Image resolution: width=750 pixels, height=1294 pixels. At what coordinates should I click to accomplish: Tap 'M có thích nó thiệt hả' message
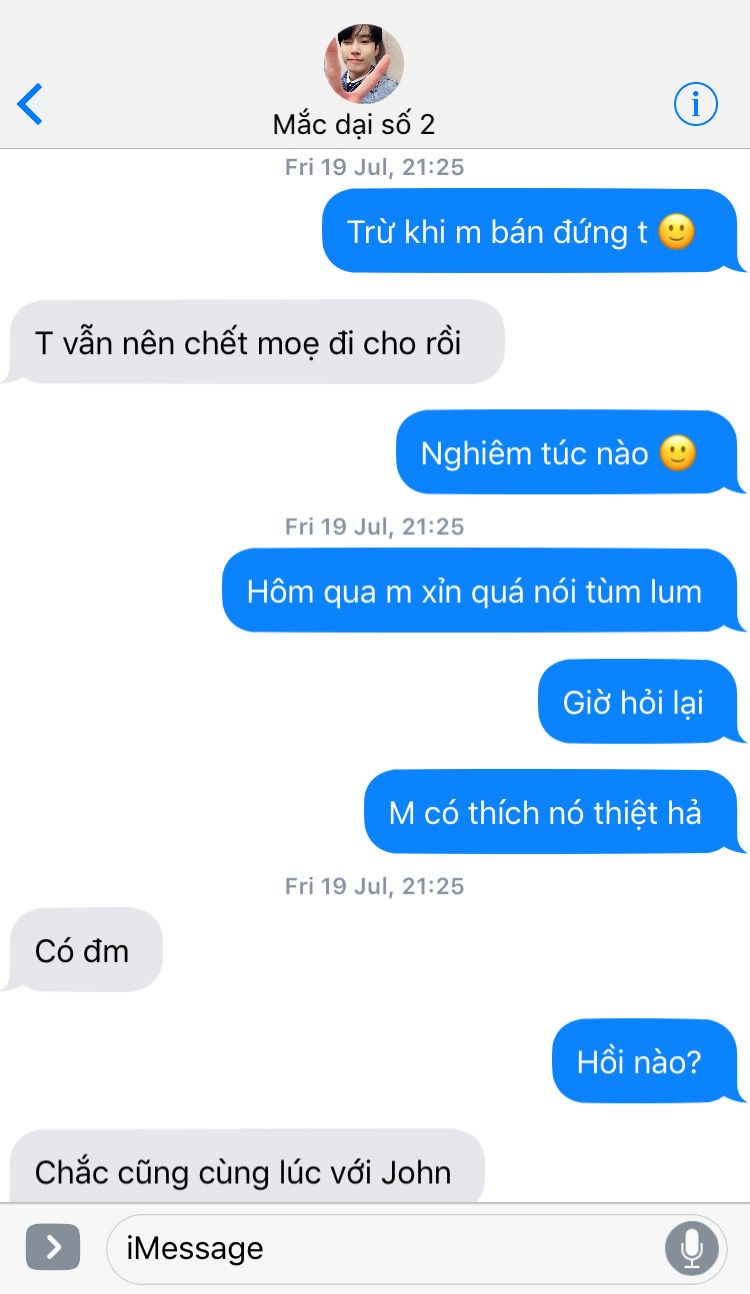coord(554,812)
